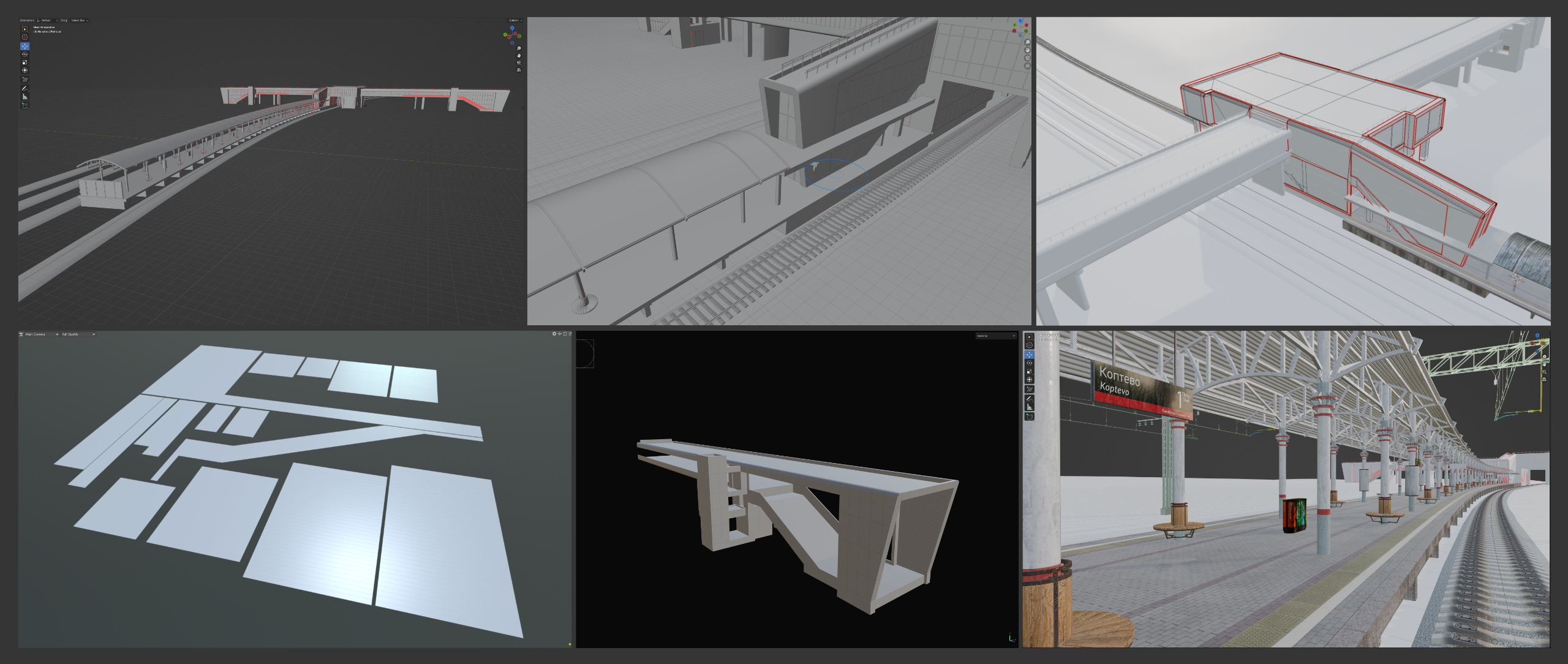Toggle camera view gizmo in top-left viewport

pyautogui.click(x=519, y=62)
